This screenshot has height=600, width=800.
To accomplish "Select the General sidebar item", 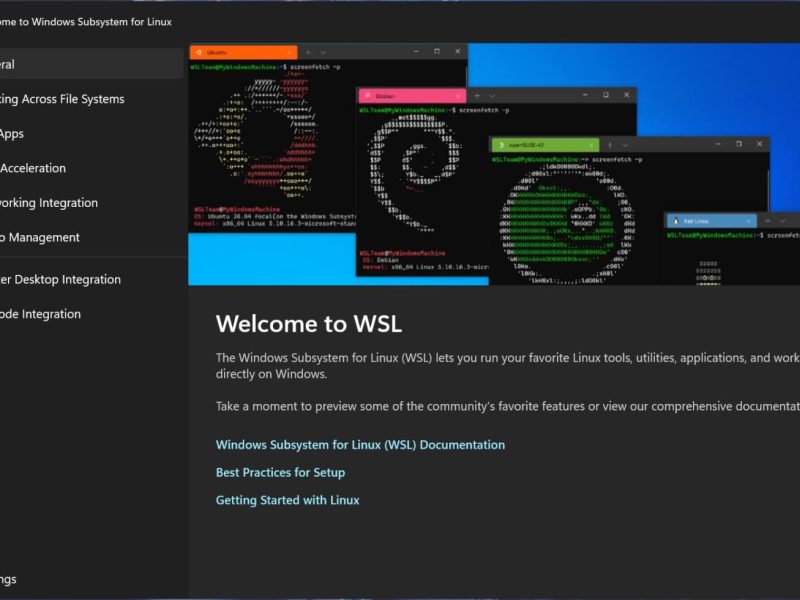I will [x=89, y=64].
